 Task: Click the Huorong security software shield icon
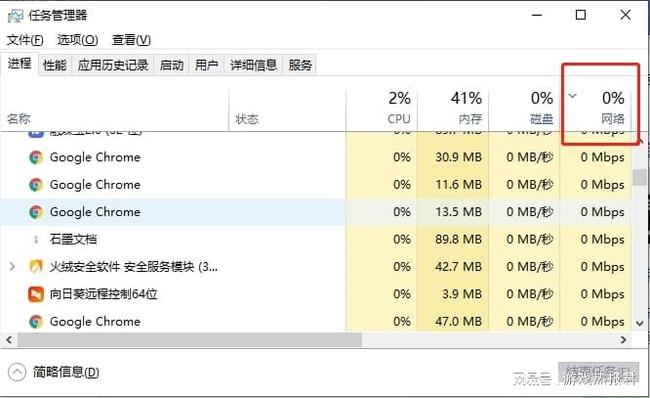[x=36, y=267]
